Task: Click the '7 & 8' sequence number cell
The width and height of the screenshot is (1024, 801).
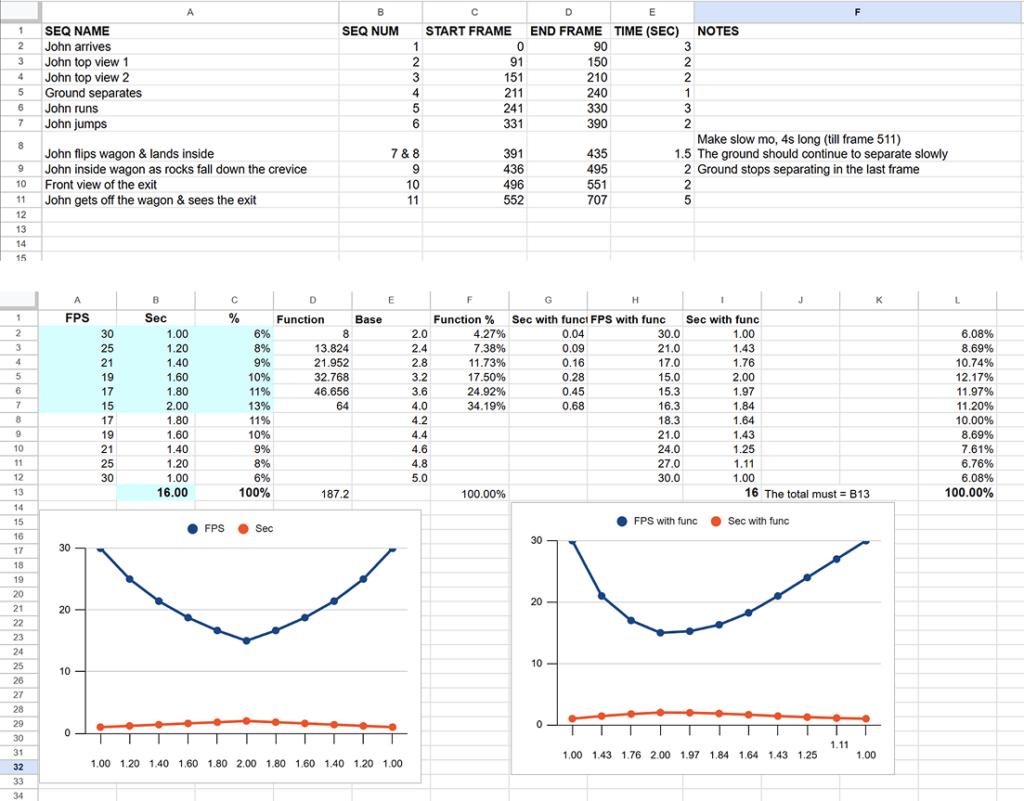Action: (x=396, y=154)
